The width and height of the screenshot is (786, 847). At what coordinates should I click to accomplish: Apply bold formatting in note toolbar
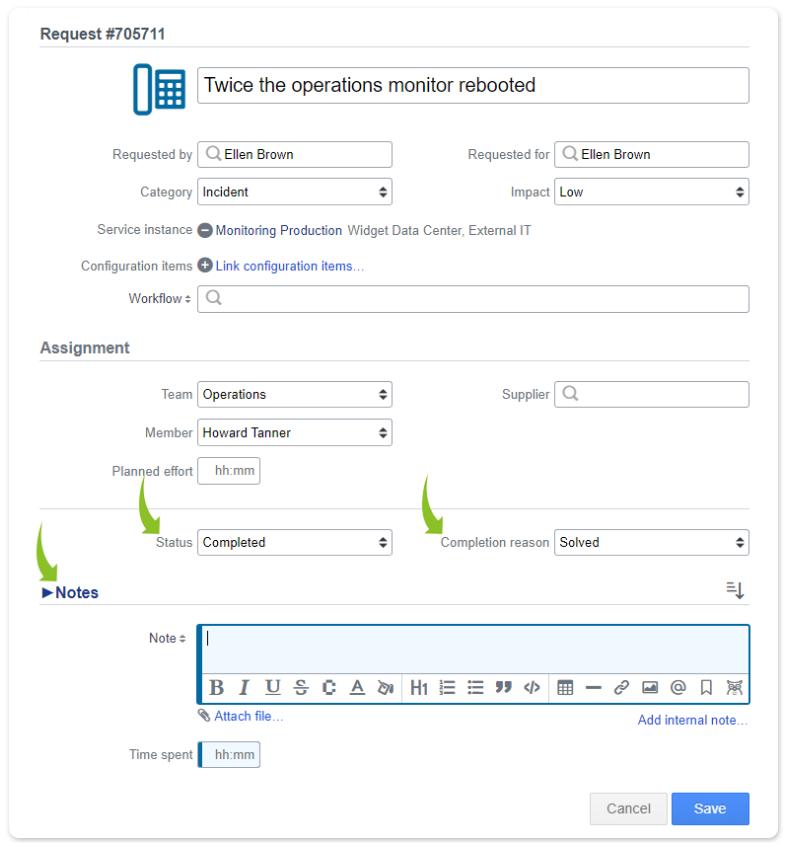(x=217, y=688)
